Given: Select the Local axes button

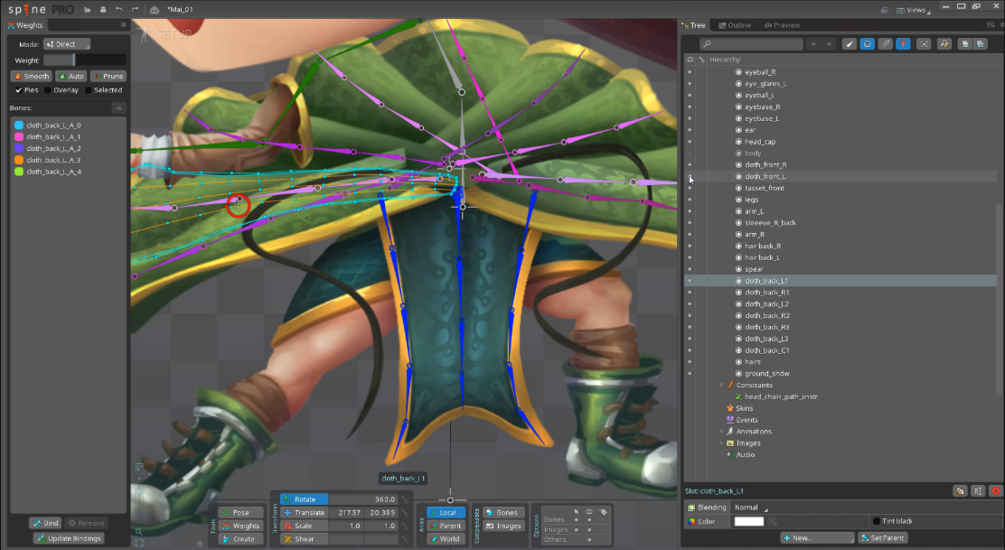Looking at the screenshot, I should pyautogui.click(x=446, y=512).
